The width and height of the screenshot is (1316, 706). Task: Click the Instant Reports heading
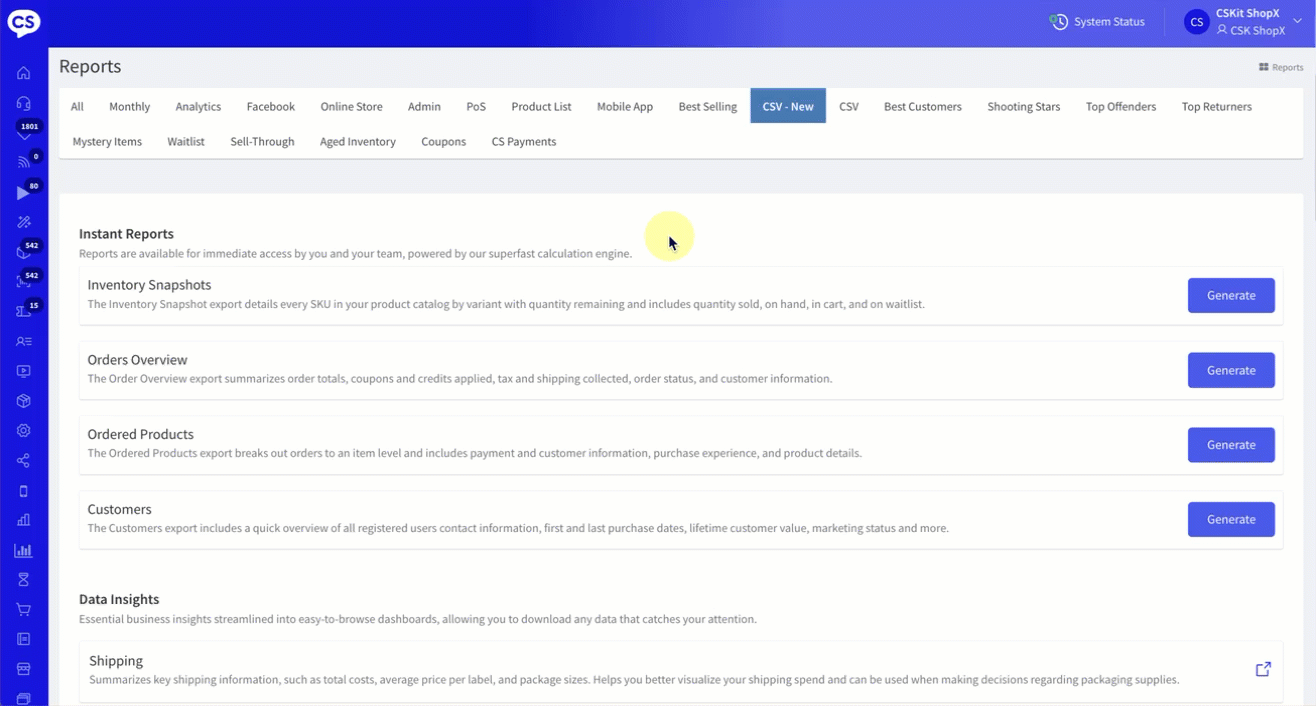coord(126,234)
